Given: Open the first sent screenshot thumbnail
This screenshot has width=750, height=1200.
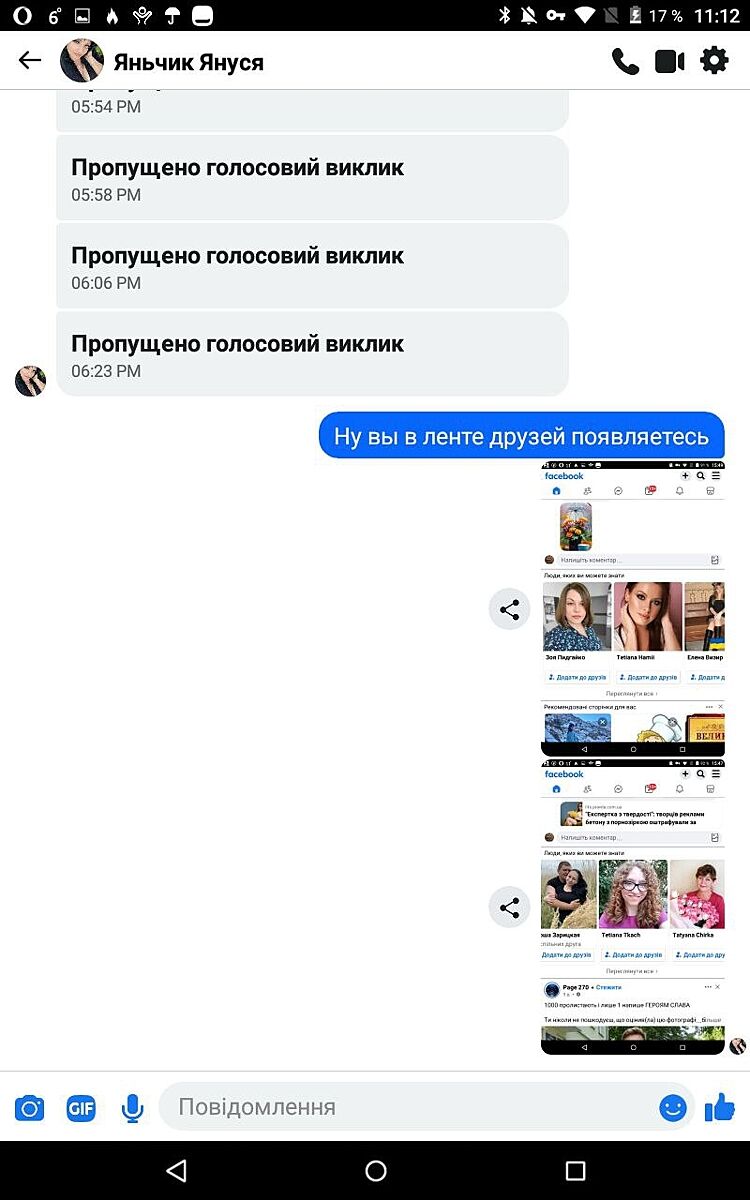Looking at the screenshot, I should coord(632,608).
